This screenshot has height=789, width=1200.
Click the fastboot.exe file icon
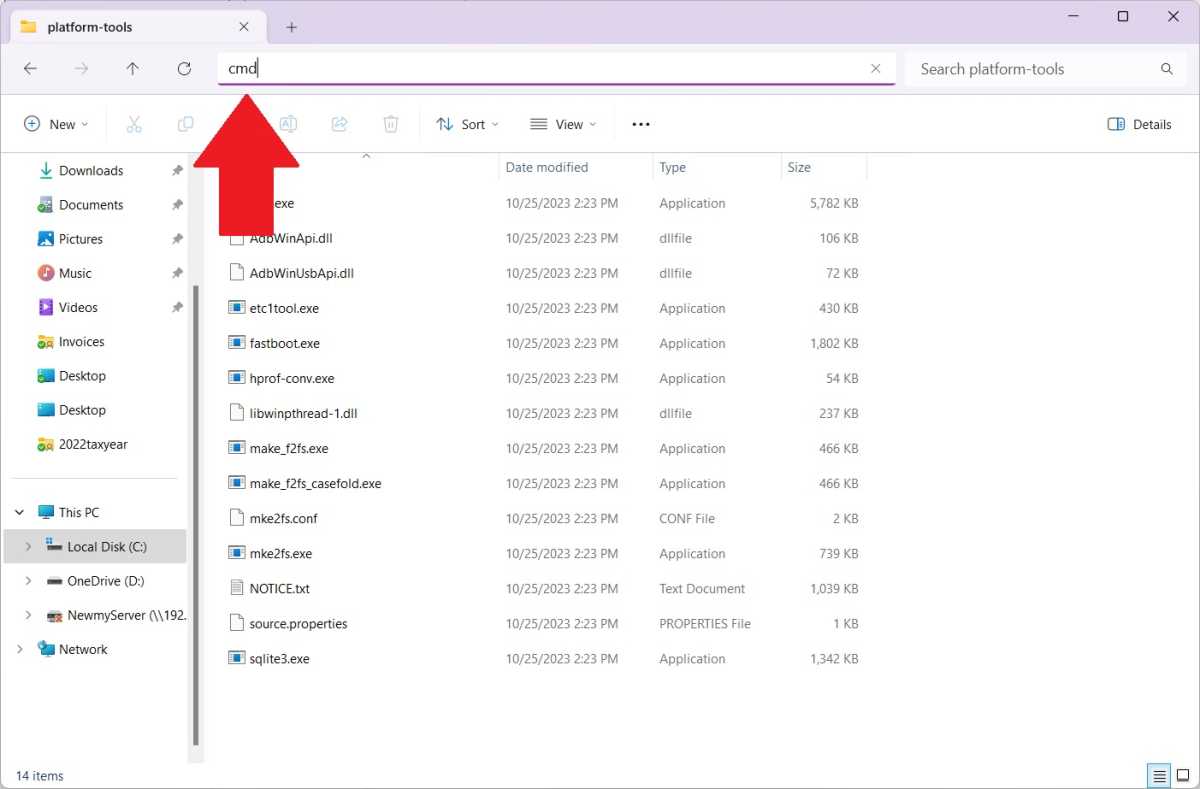(x=237, y=343)
